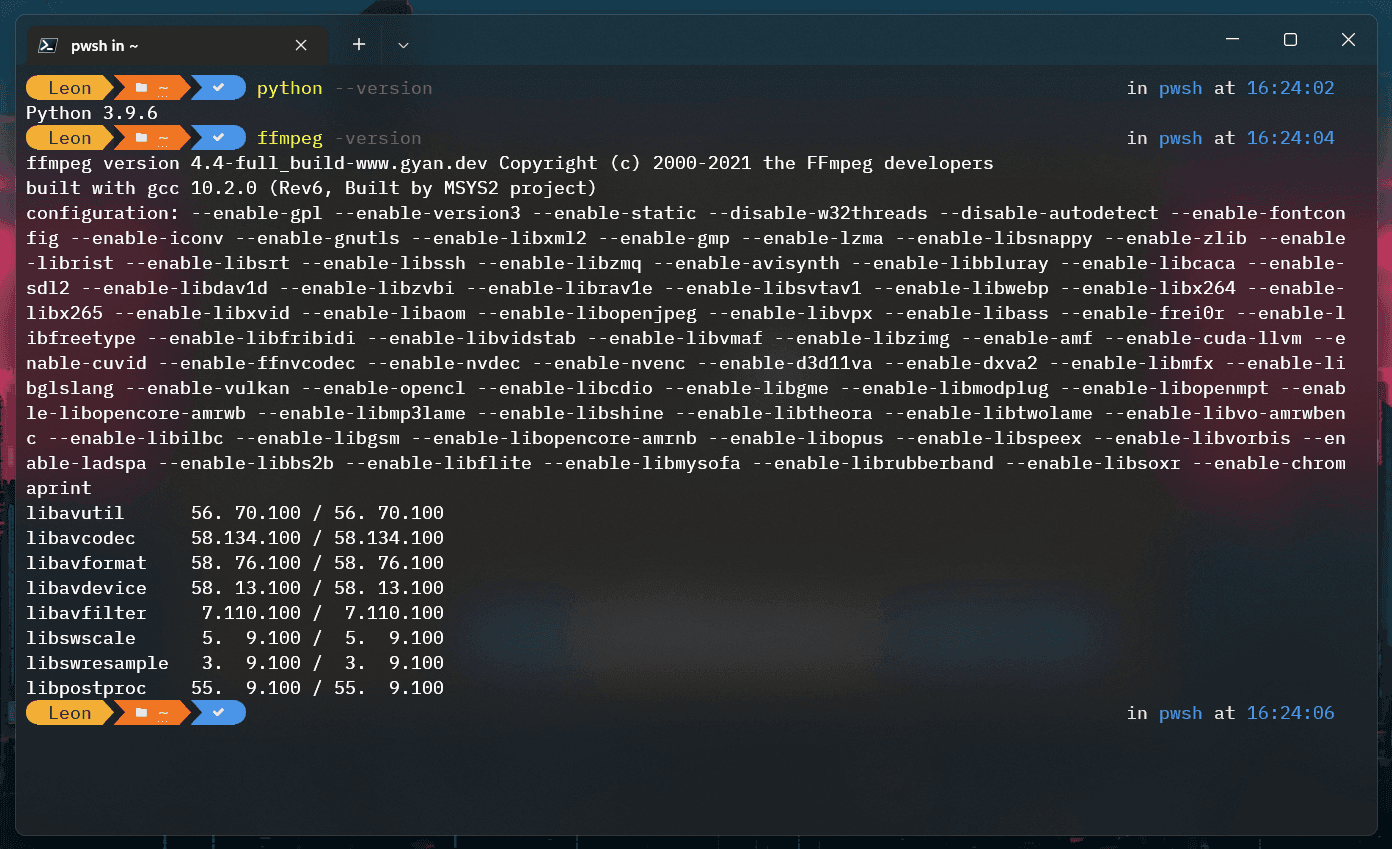Maximize the terminal window
The image size is (1392, 849).
[1290, 40]
